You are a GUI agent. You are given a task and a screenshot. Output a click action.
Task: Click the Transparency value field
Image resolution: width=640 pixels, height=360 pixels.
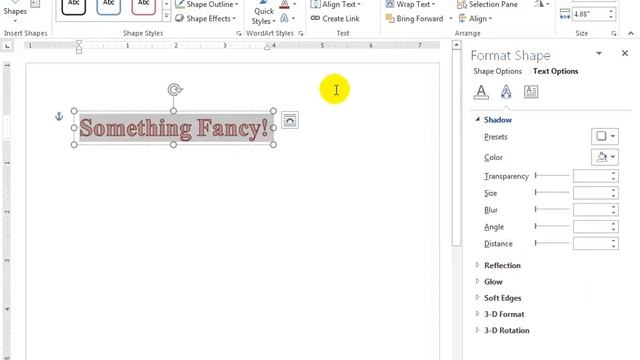591,176
